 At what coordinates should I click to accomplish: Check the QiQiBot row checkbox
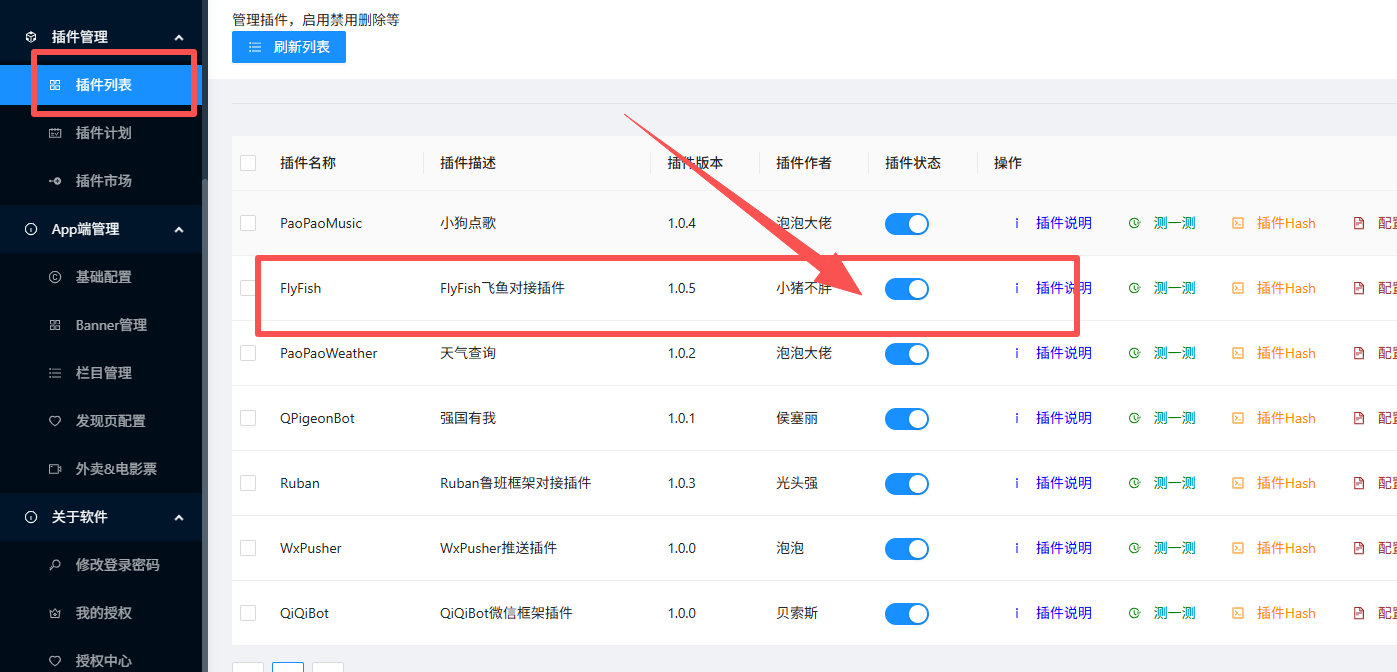(x=248, y=613)
